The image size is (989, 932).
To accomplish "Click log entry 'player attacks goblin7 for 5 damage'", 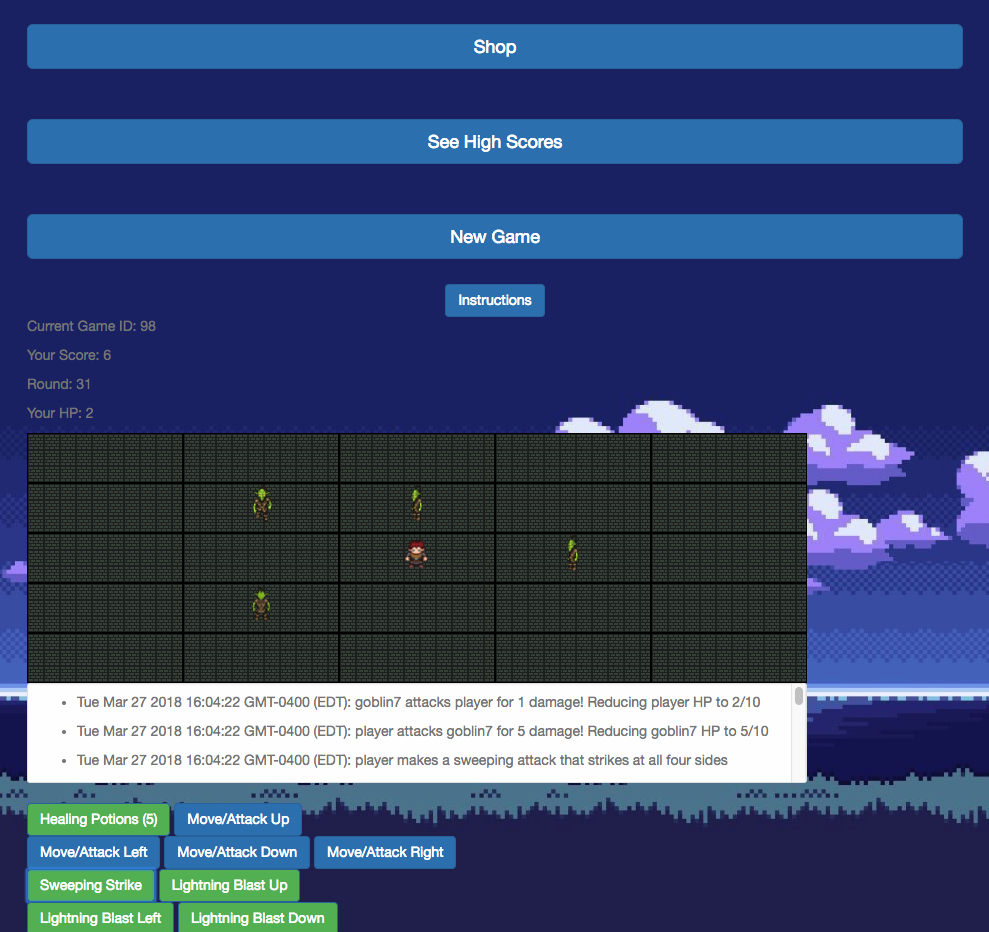I will (423, 731).
